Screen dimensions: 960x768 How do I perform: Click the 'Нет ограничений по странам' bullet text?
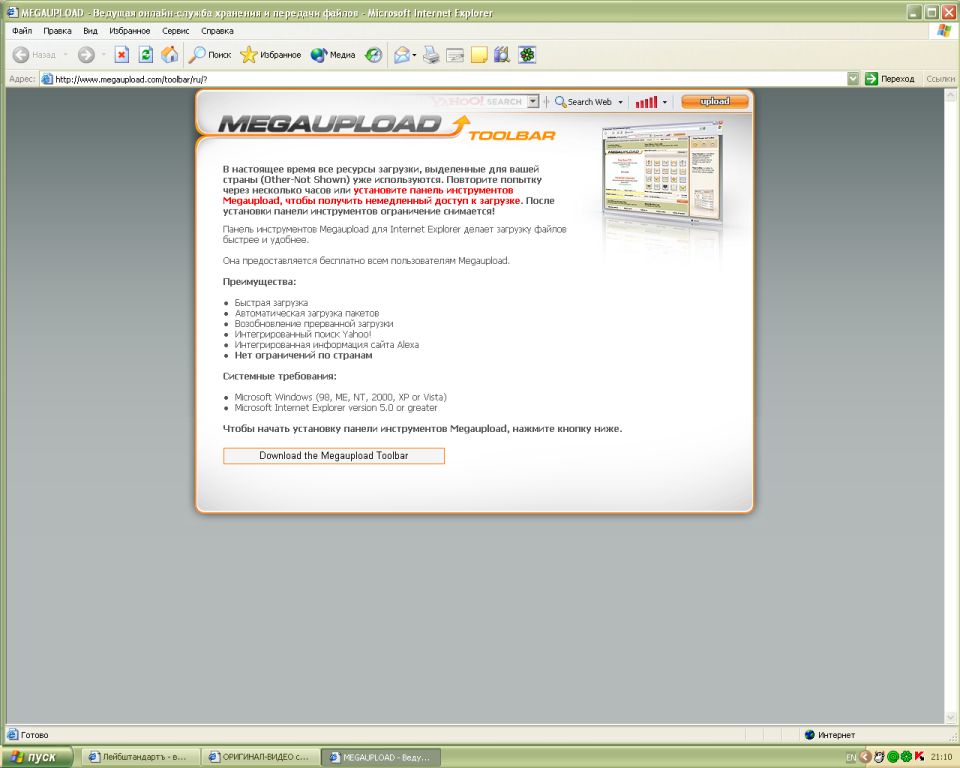pyautogui.click(x=303, y=355)
